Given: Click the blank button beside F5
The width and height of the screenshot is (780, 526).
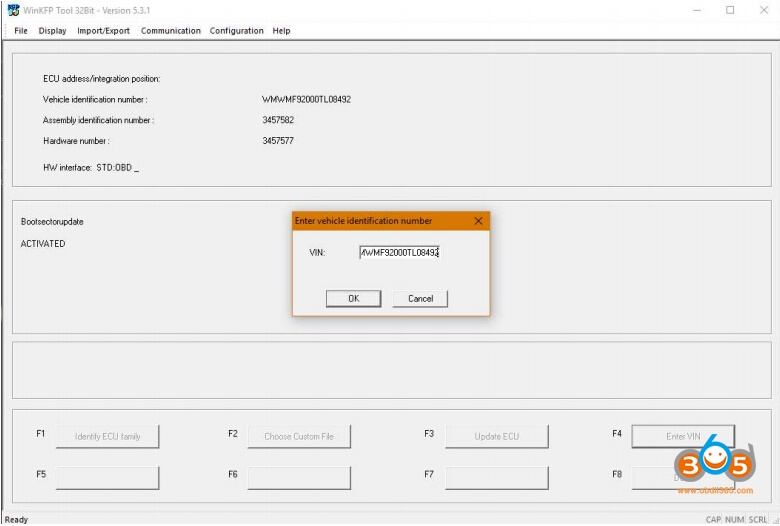Looking at the screenshot, I should tap(107, 476).
